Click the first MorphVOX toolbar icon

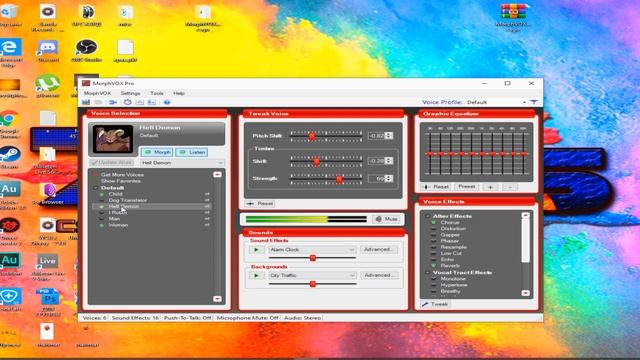click(86, 102)
